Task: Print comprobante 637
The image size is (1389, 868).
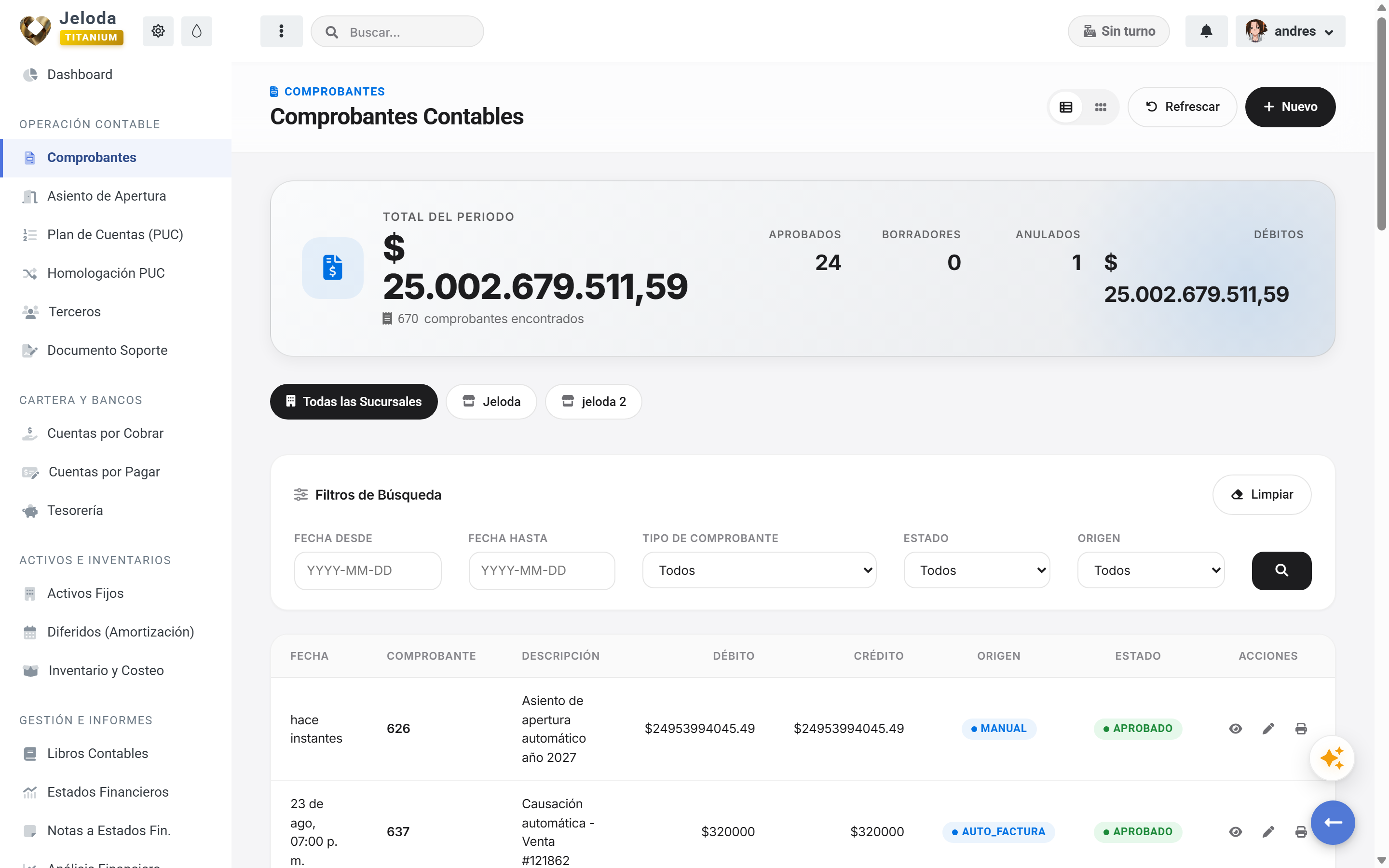Action: pos(1301,832)
